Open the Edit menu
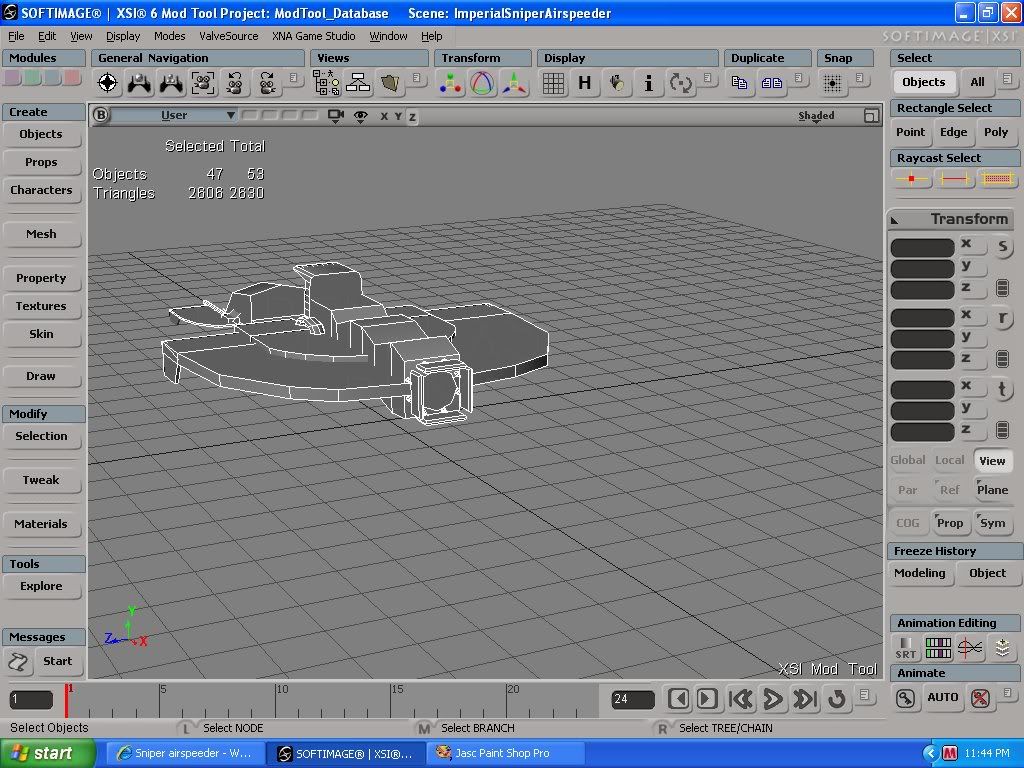 (x=46, y=36)
